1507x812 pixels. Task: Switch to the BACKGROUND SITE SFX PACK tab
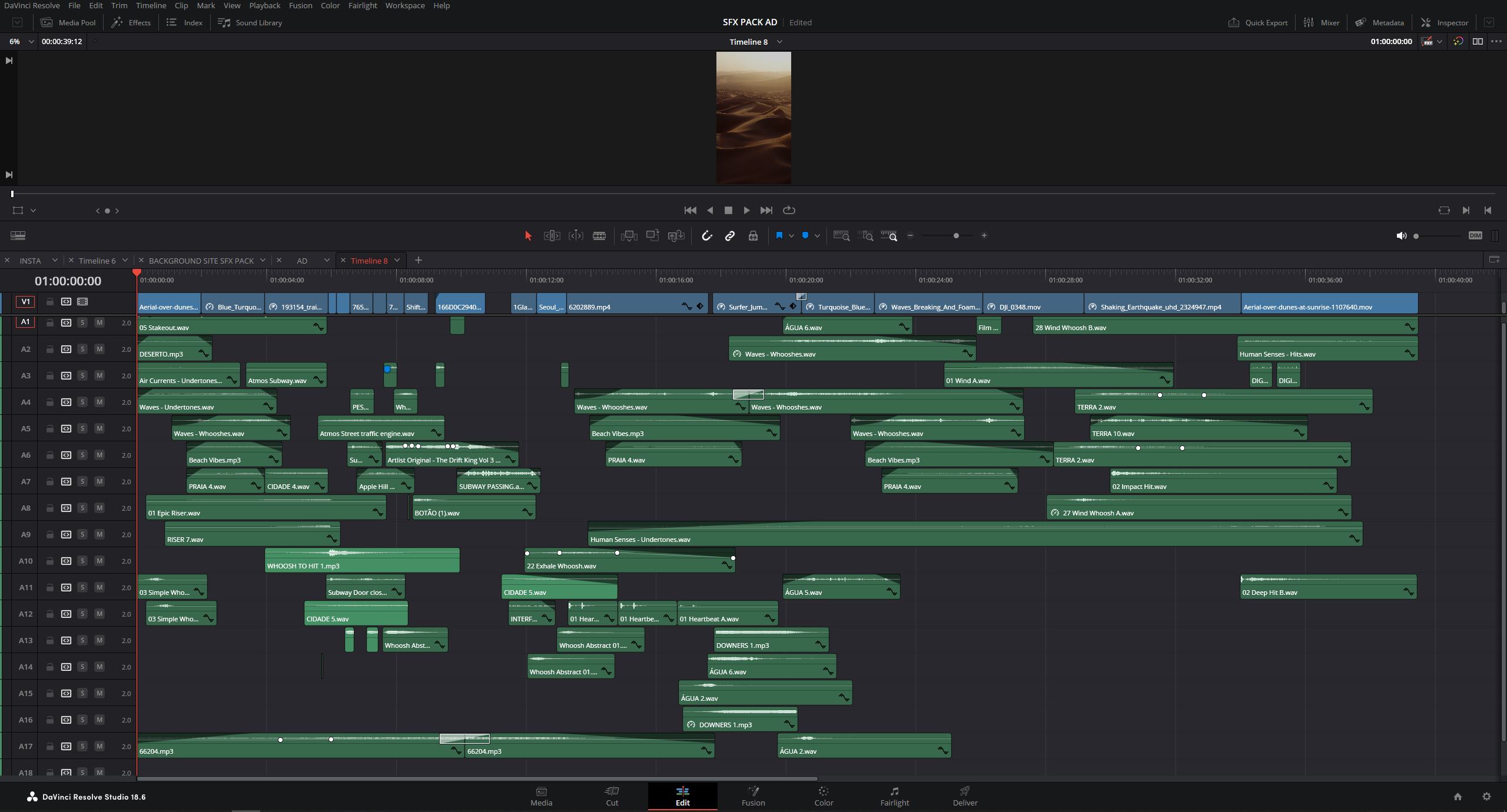[201, 261]
